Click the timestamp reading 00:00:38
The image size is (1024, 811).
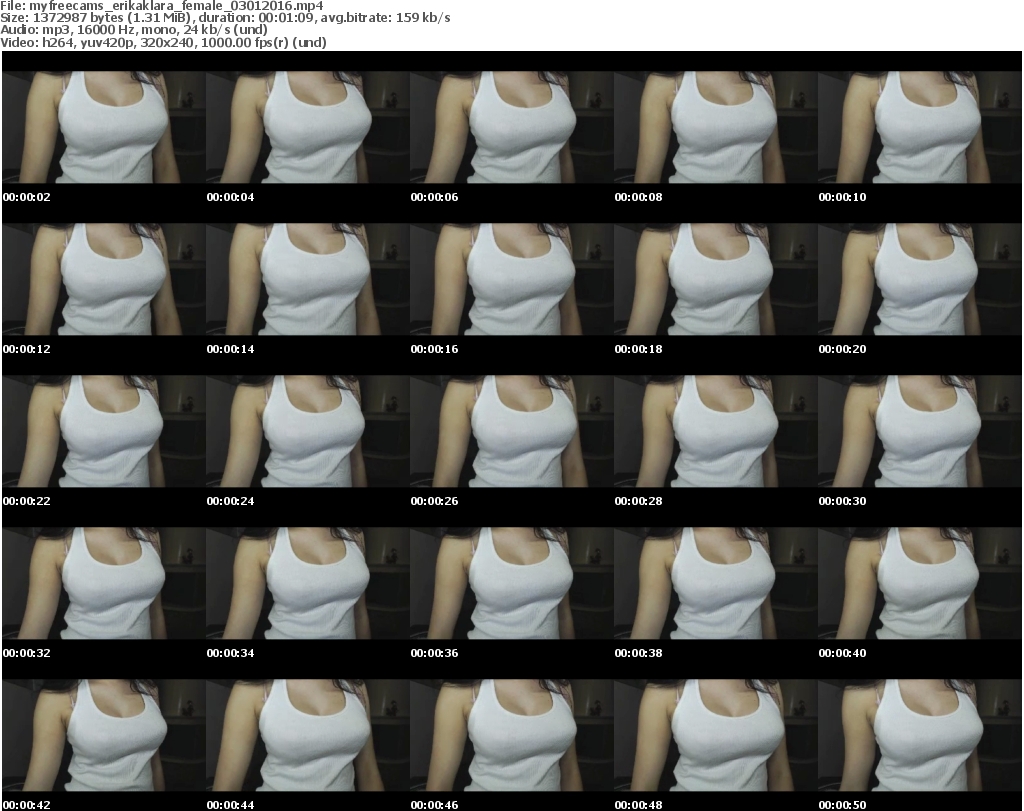point(638,654)
